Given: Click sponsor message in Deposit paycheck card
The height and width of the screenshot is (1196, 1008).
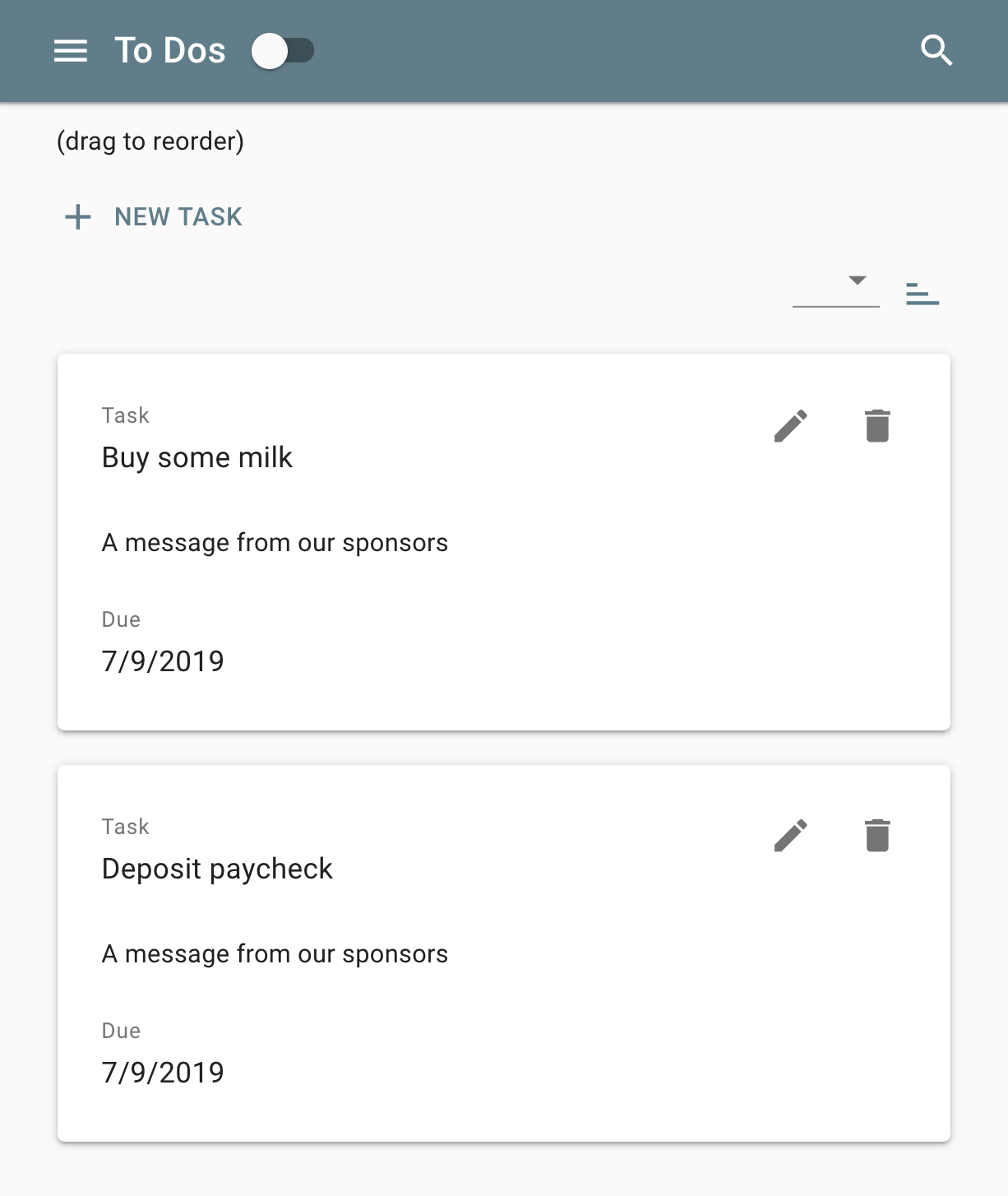Looking at the screenshot, I should click(x=275, y=954).
